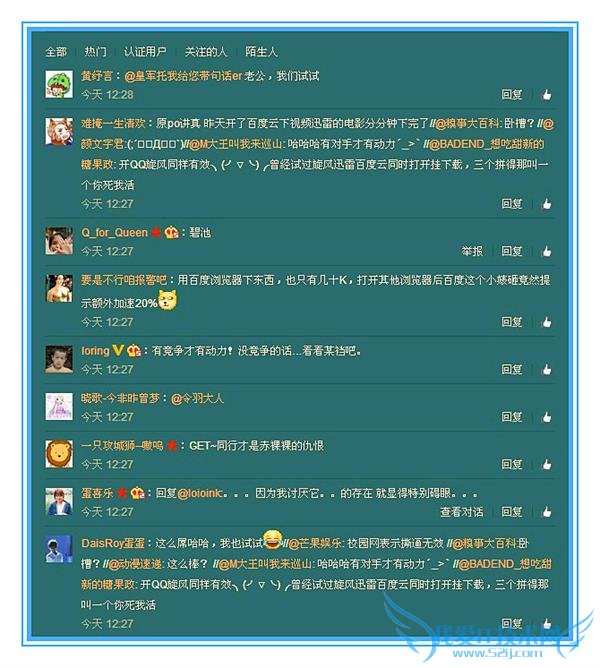
Task: Open the 认证用户 tab
Action: coord(145,52)
